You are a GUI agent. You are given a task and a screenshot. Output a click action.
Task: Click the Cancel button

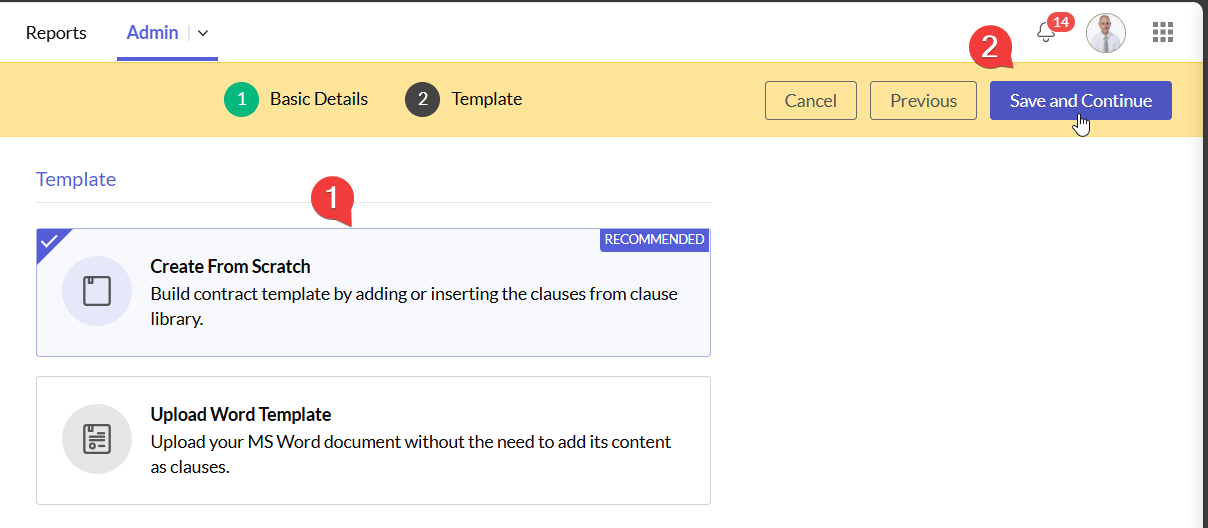click(x=810, y=100)
